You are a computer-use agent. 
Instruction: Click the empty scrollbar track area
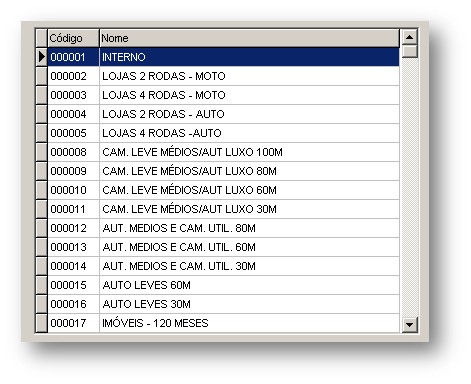click(x=409, y=187)
